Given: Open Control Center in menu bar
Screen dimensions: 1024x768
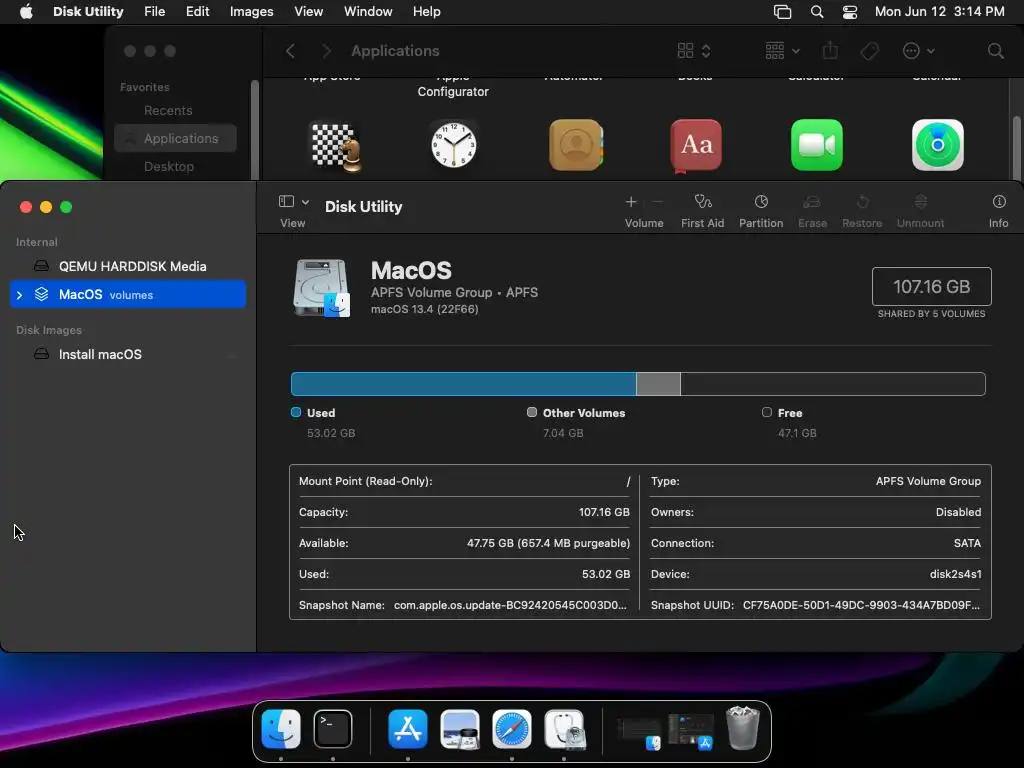Looking at the screenshot, I should [850, 12].
